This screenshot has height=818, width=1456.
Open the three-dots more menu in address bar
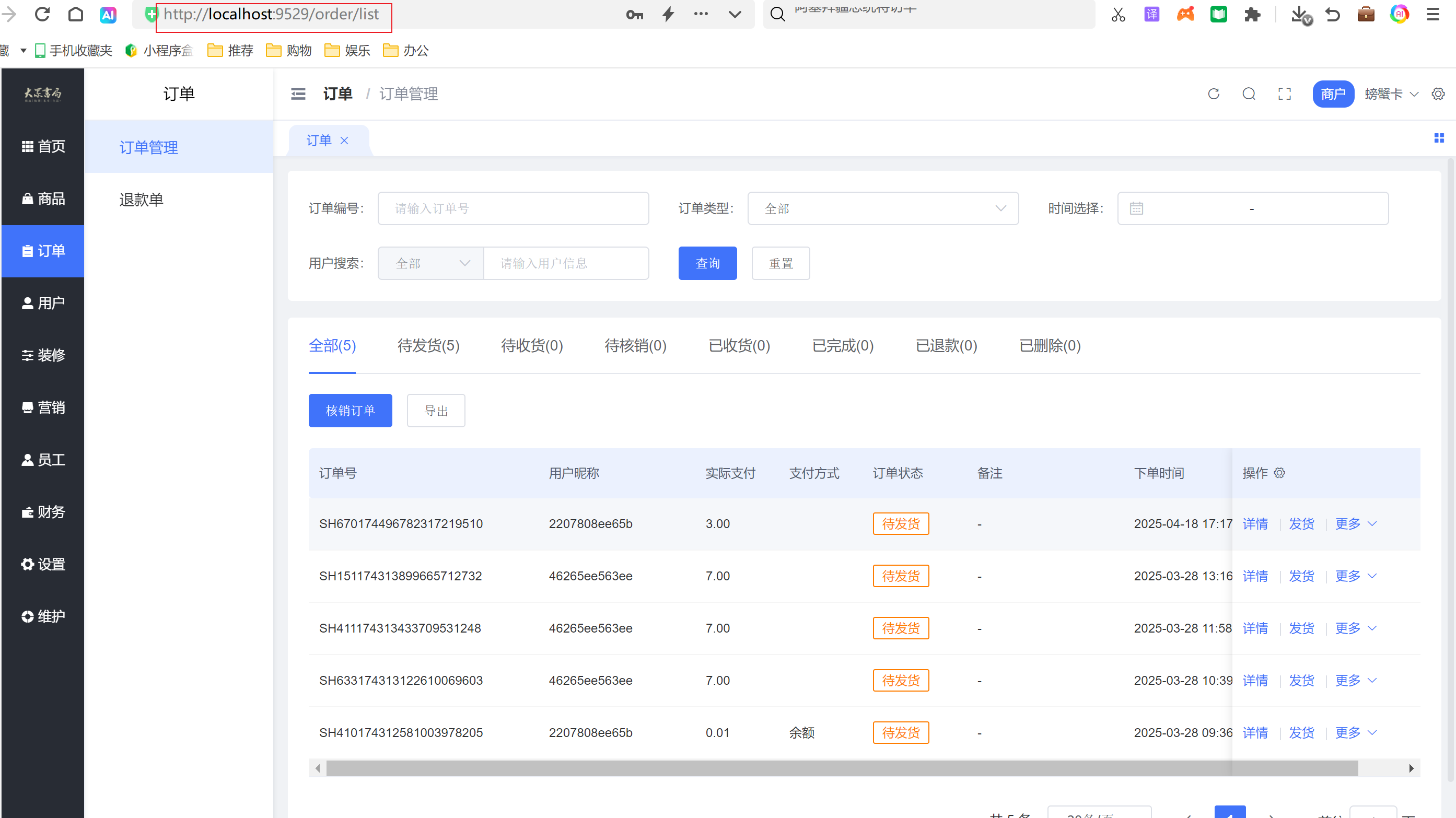click(x=701, y=14)
